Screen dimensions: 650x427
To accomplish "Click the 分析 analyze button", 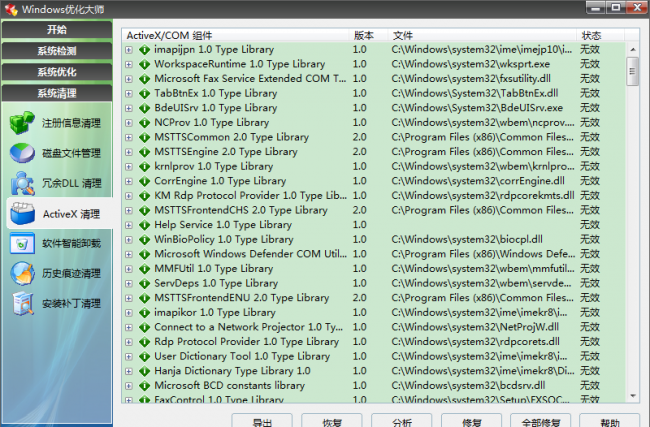I will (401, 421).
